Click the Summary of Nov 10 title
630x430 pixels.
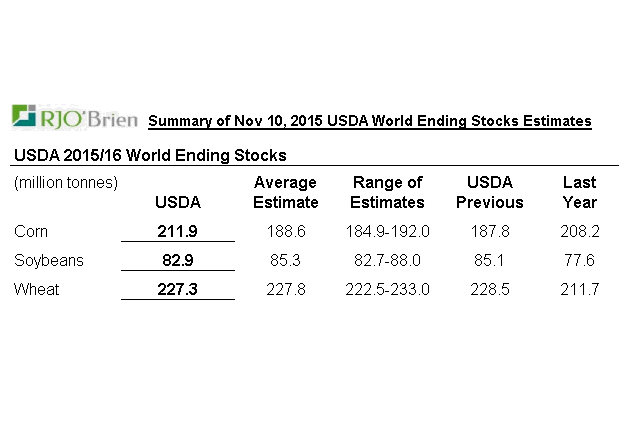click(x=369, y=121)
